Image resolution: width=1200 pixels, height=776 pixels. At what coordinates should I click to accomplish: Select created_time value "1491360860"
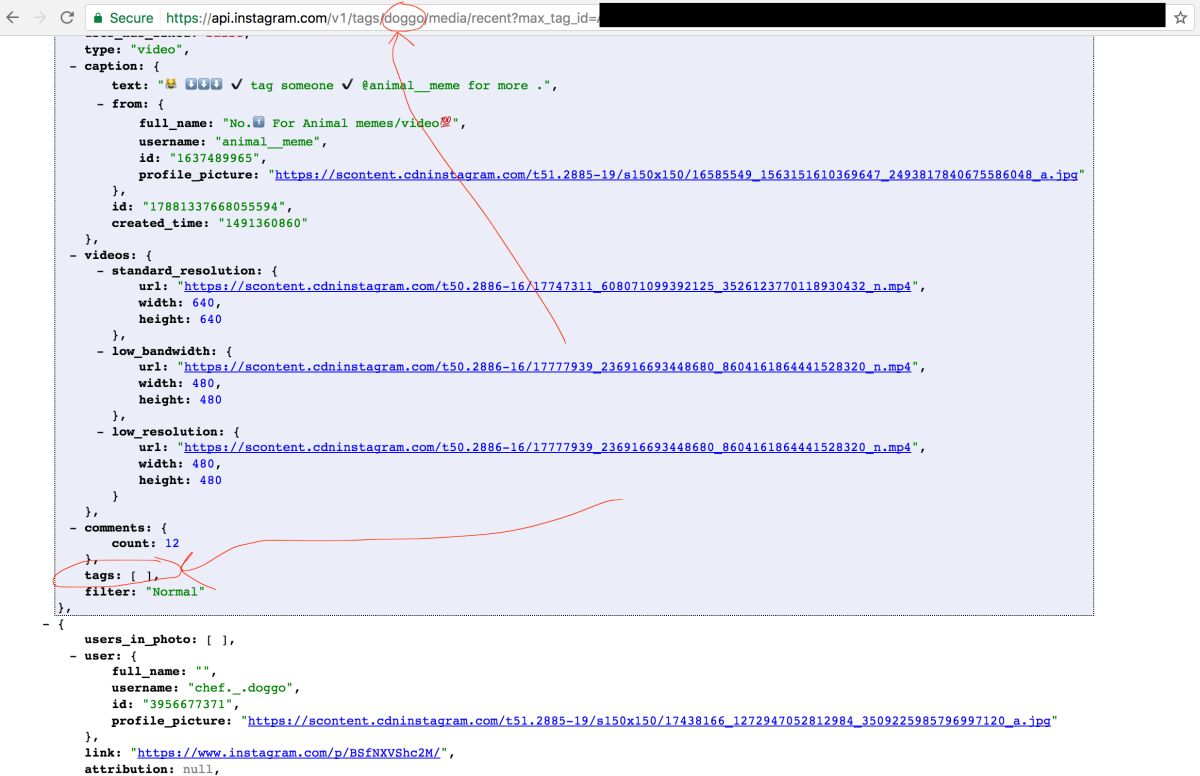click(x=262, y=223)
